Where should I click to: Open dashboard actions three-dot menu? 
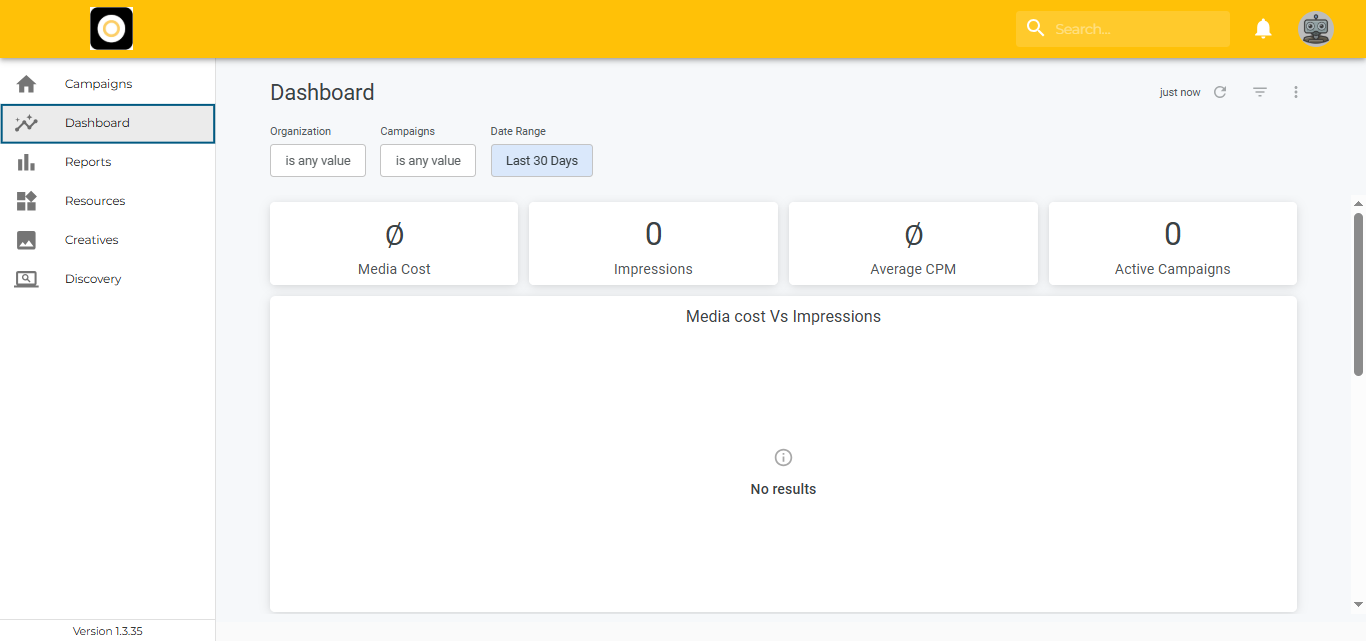1296,92
